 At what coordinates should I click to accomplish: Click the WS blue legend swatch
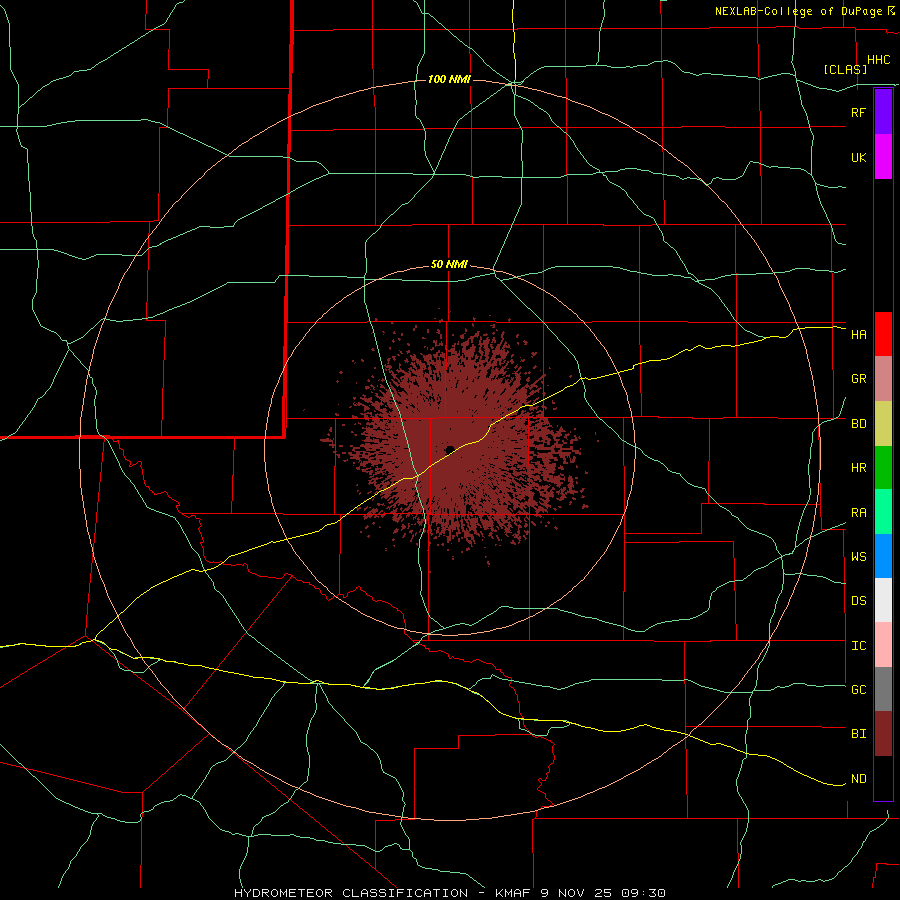[883, 556]
